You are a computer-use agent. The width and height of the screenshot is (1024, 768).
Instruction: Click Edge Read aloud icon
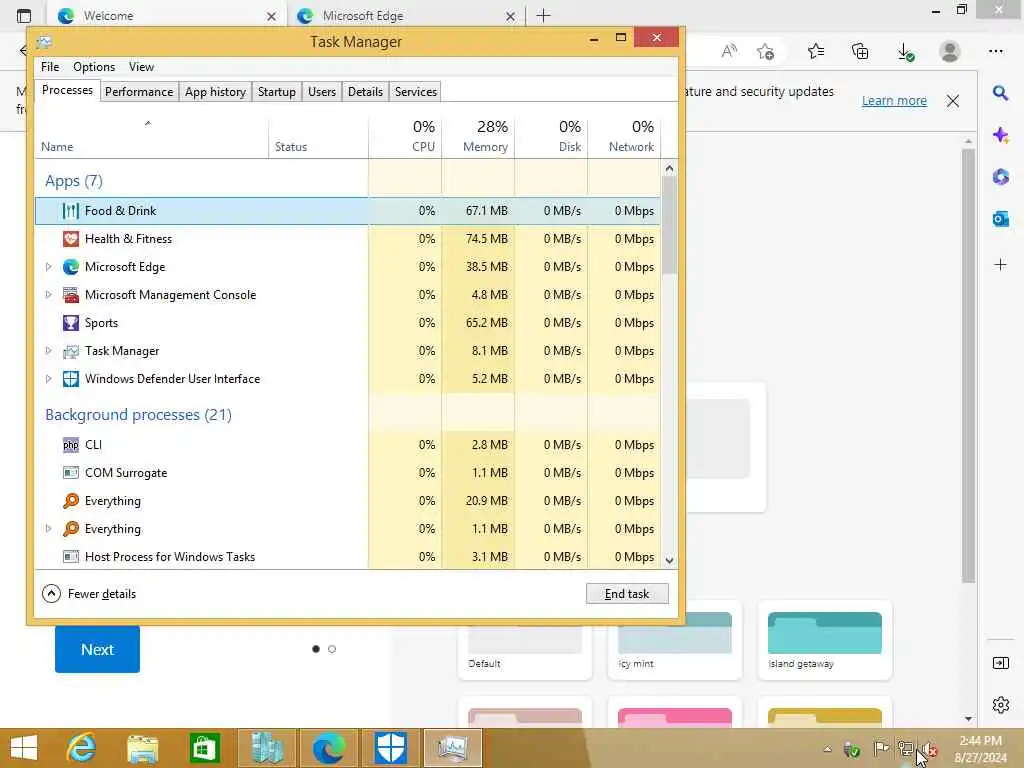tap(729, 51)
